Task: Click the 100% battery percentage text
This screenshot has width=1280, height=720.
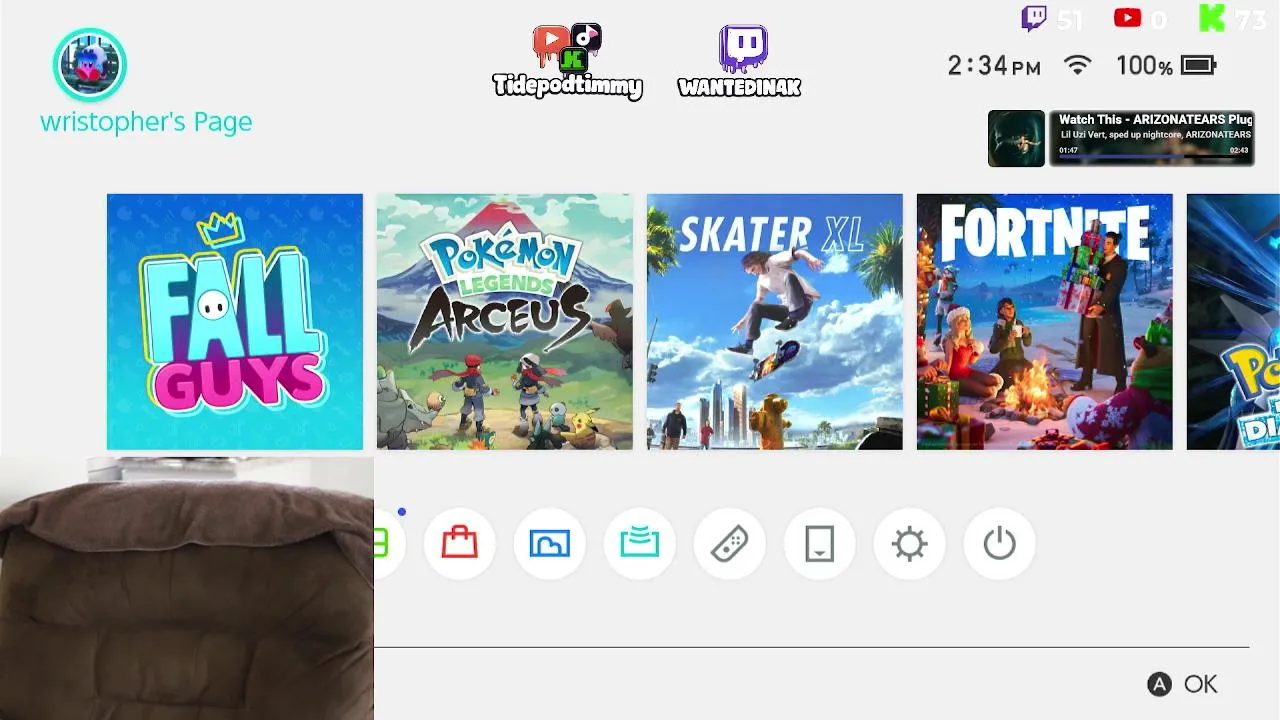Action: (x=1144, y=66)
